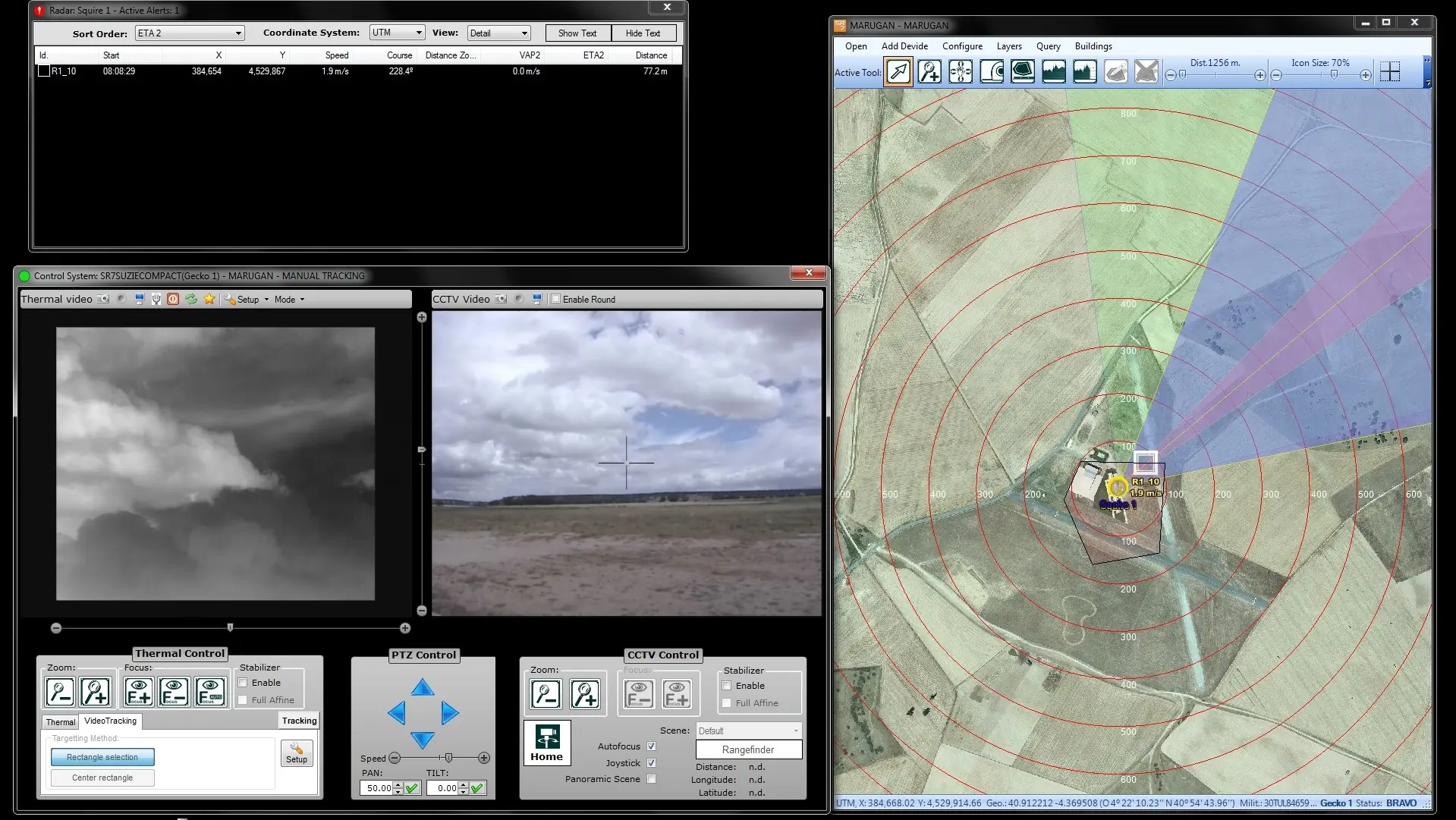Click the red power icon in thermal toolbar
The image size is (1456, 820).
(x=173, y=299)
